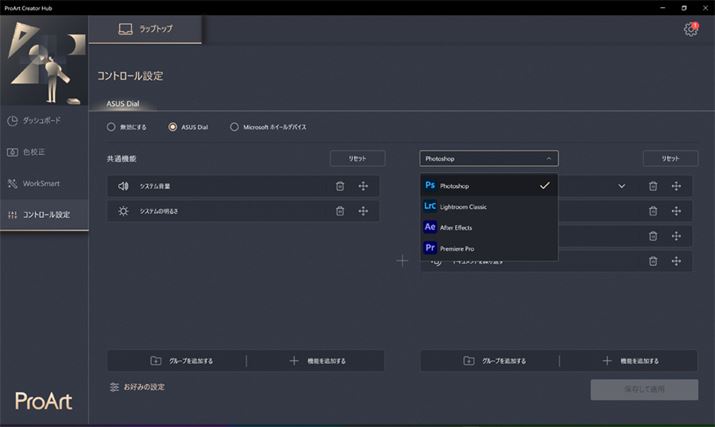Click the plus icon between the panels

click(402, 261)
